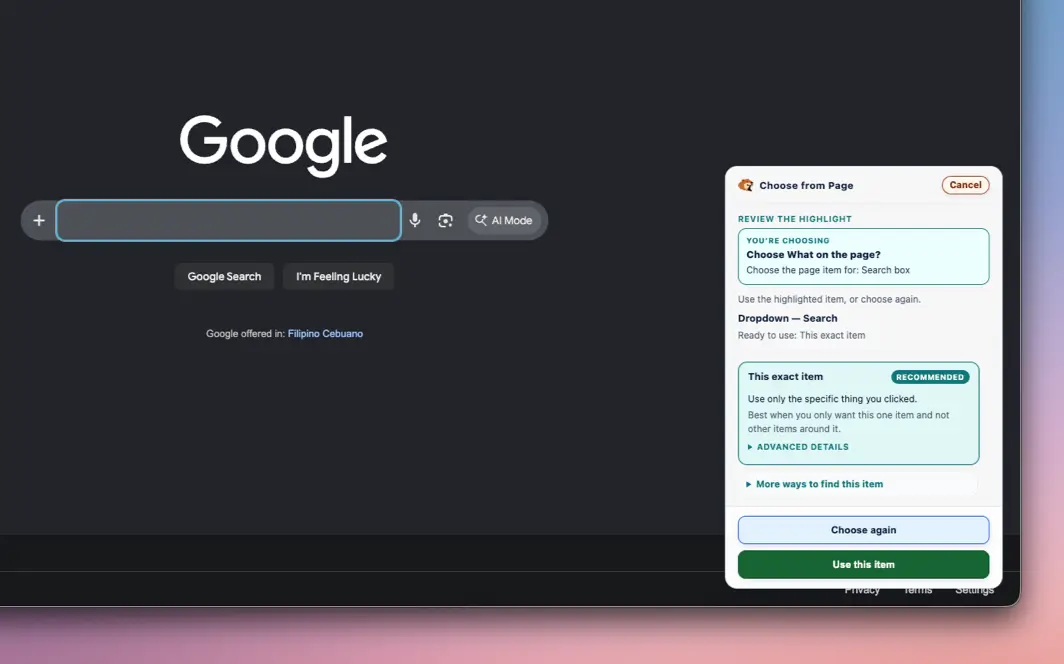The image size is (1064, 664).
Task: Start voice search with microphone icon
Action: pos(415,220)
